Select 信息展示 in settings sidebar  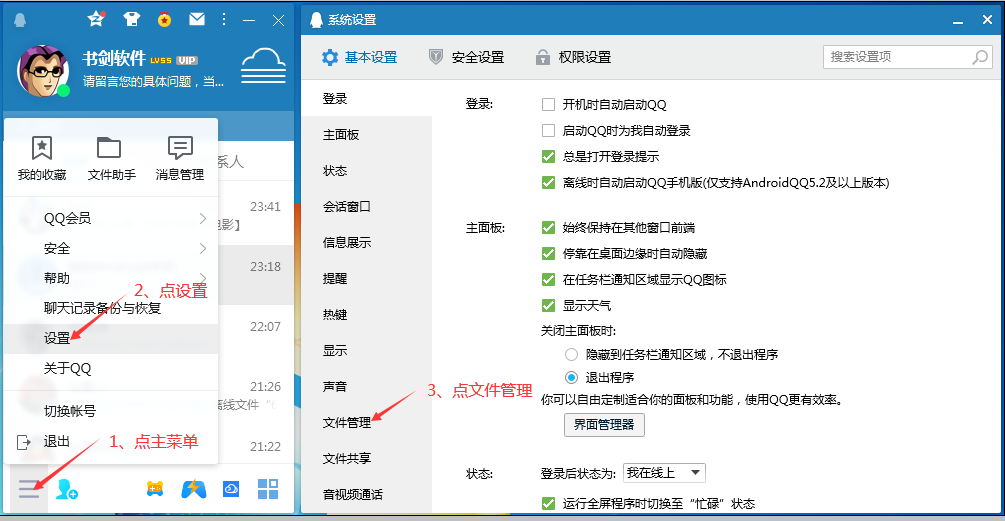366,242
